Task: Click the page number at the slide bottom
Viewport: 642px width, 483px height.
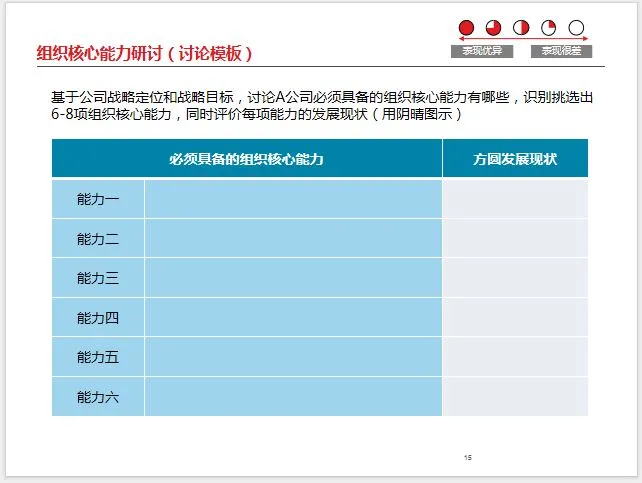Action: [468, 457]
